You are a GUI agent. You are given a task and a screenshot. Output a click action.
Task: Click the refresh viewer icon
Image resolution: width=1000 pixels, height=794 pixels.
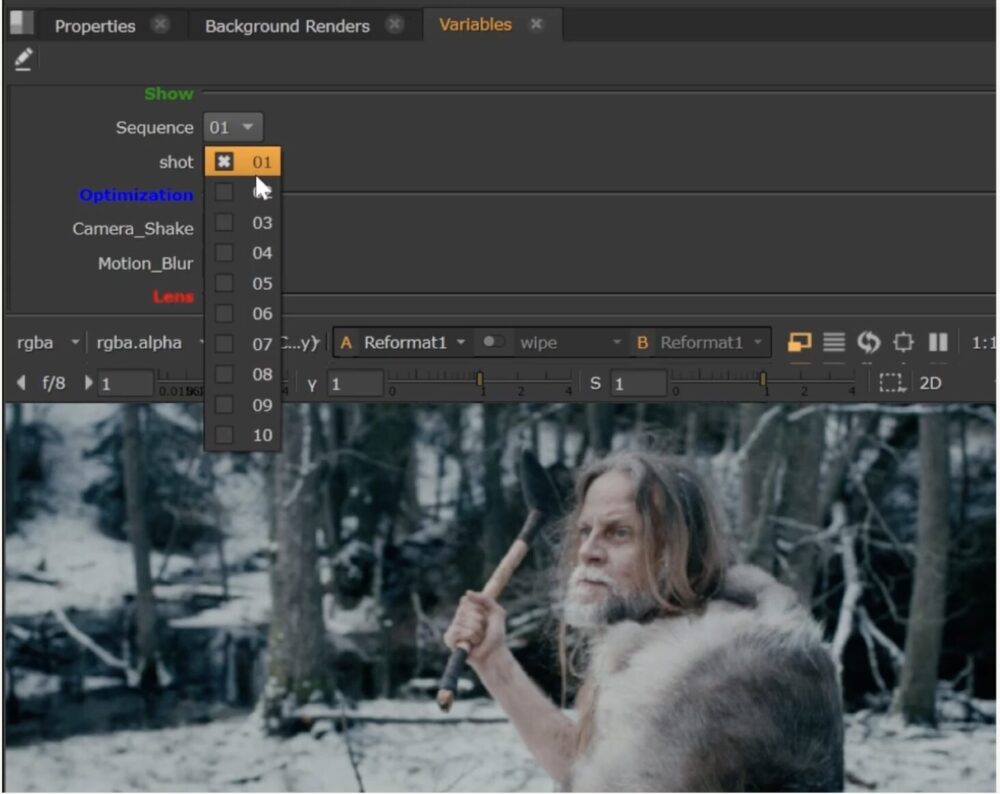tap(868, 342)
